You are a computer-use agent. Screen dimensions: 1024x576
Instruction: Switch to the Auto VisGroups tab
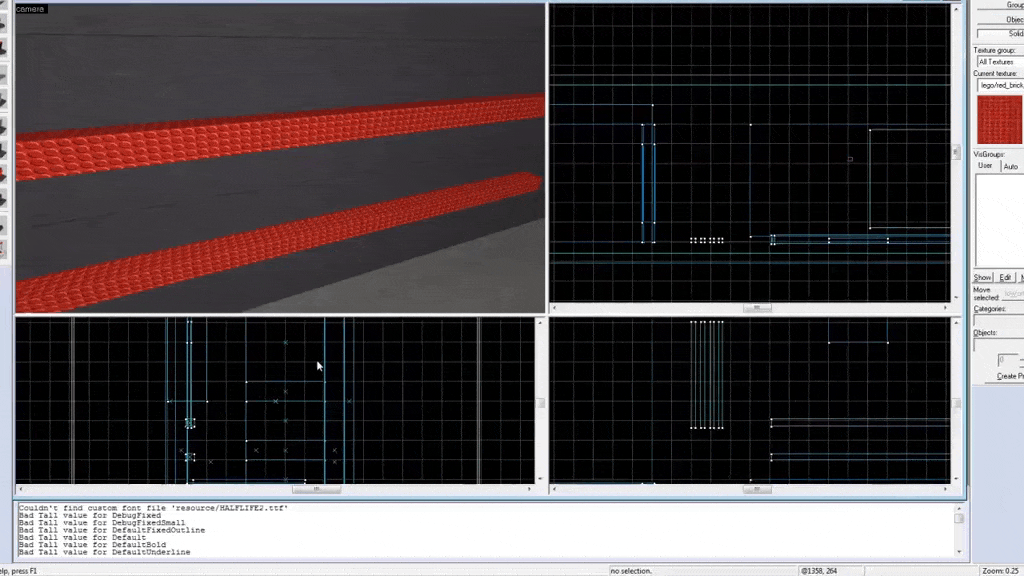click(1010, 166)
